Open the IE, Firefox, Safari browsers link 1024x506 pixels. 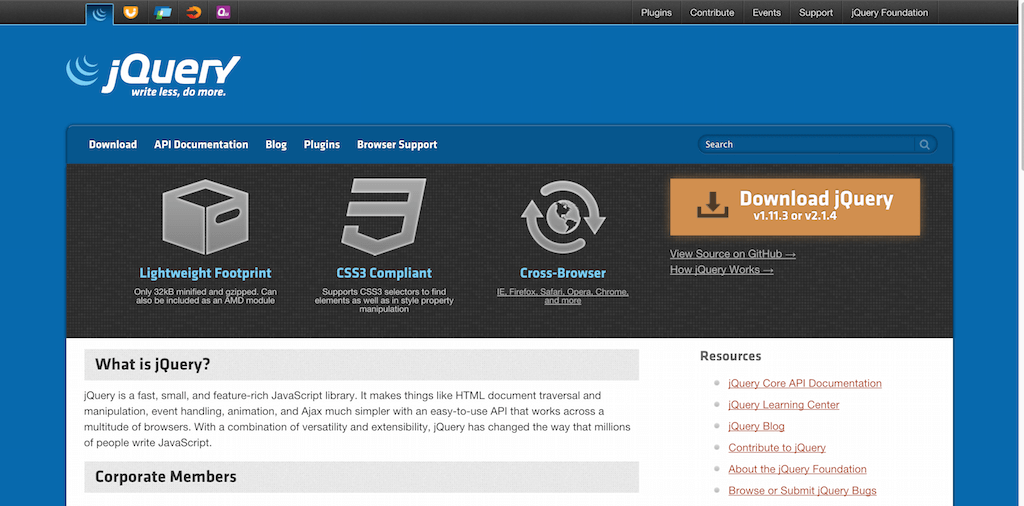[x=563, y=296]
